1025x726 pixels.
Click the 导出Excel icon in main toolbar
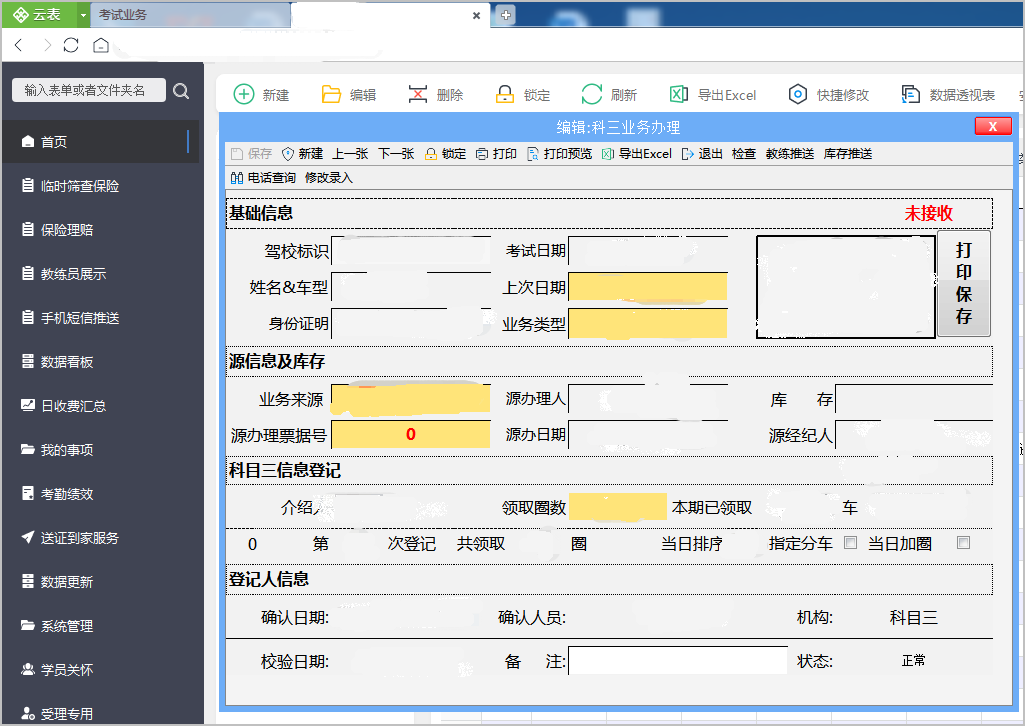click(x=679, y=94)
